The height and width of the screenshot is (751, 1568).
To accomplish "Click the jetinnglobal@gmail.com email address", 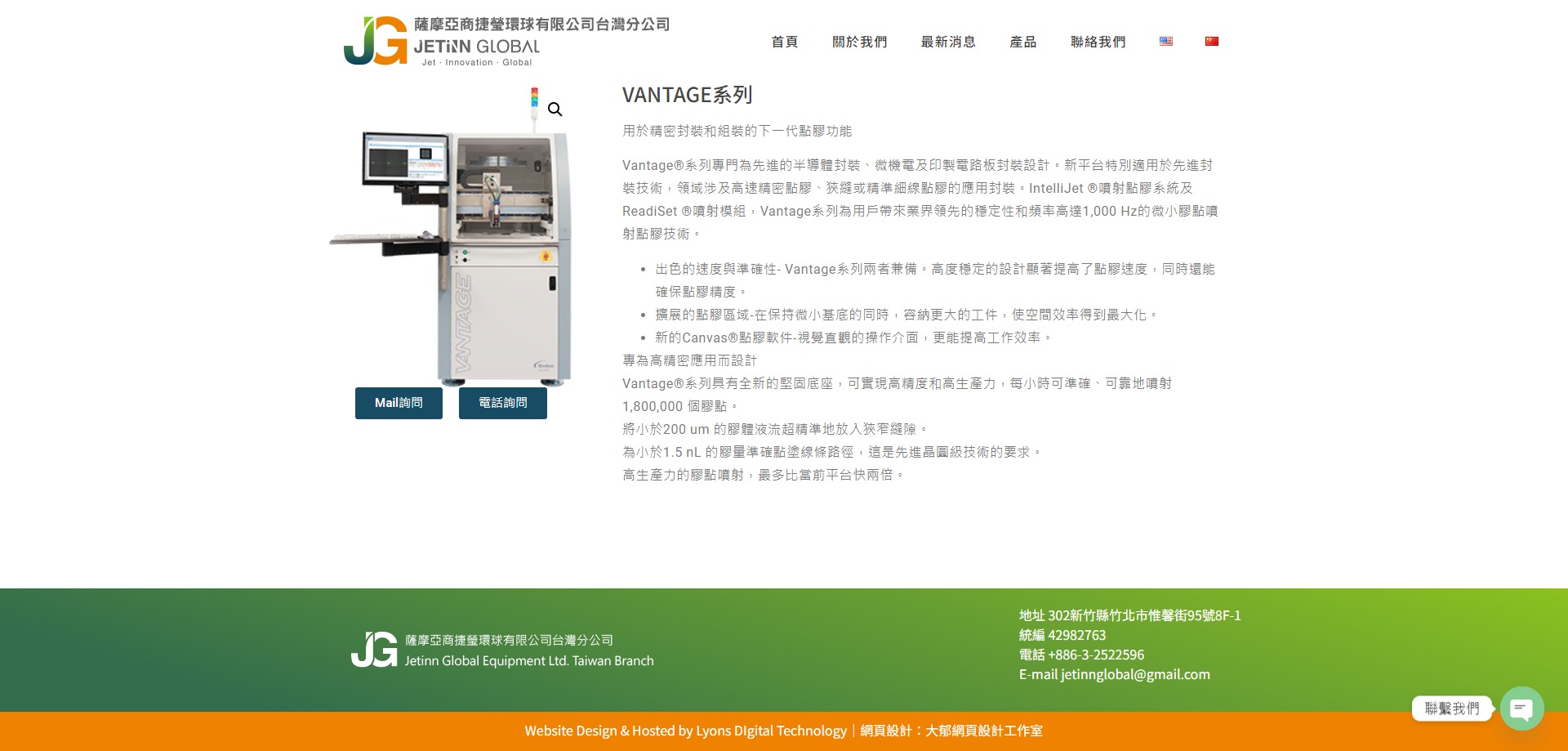I will 1135,674.
